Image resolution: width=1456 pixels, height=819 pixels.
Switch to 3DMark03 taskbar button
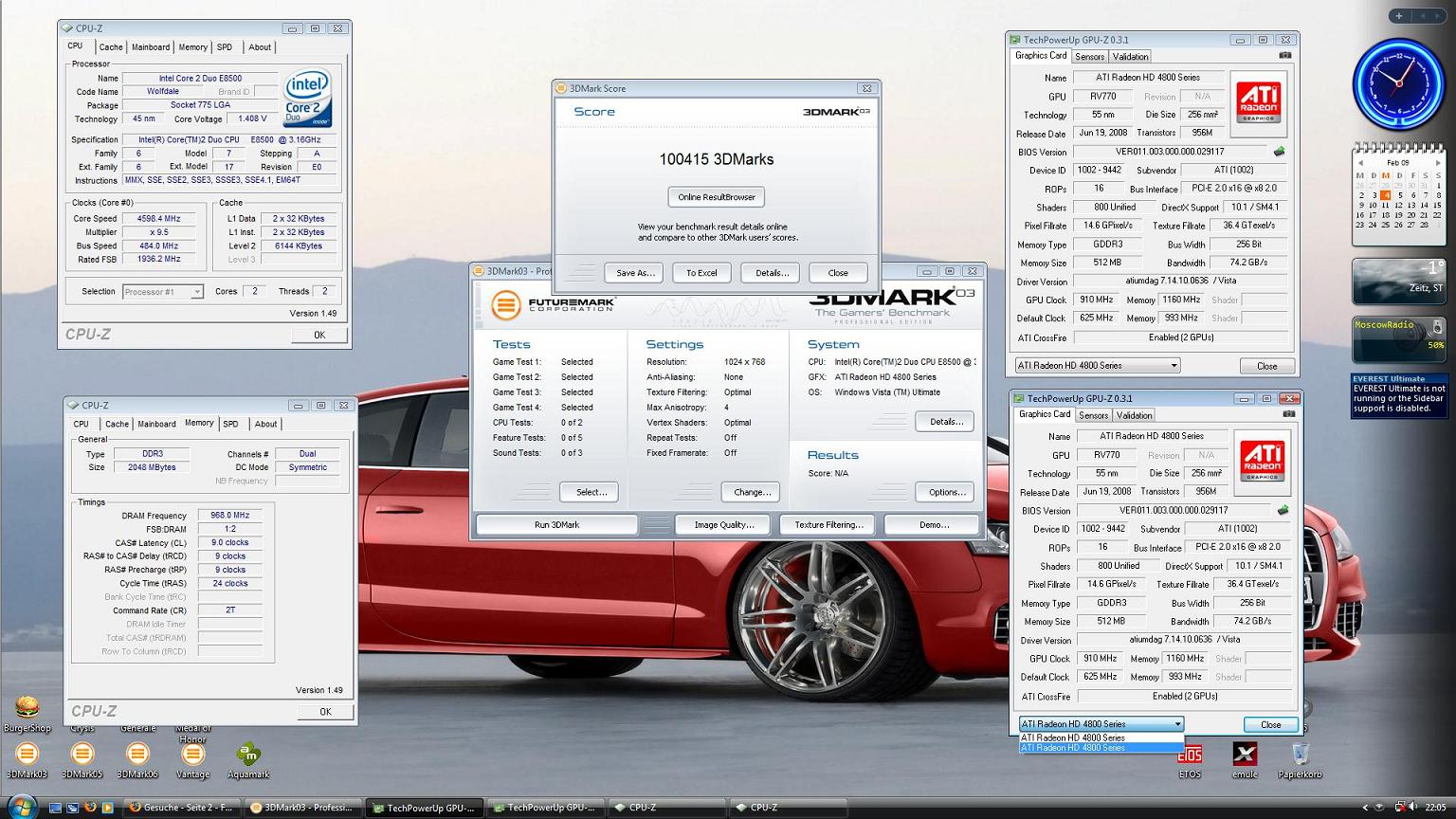pos(302,808)
